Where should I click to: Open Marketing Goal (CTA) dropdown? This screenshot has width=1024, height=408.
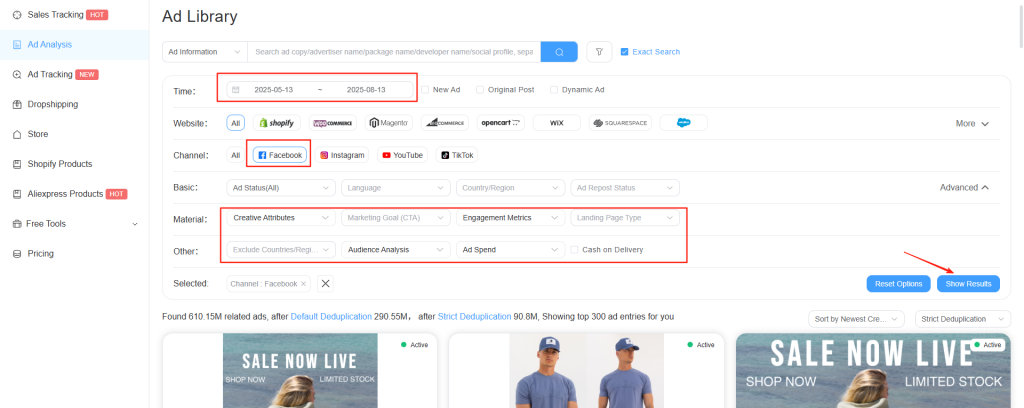click(396, 218)
